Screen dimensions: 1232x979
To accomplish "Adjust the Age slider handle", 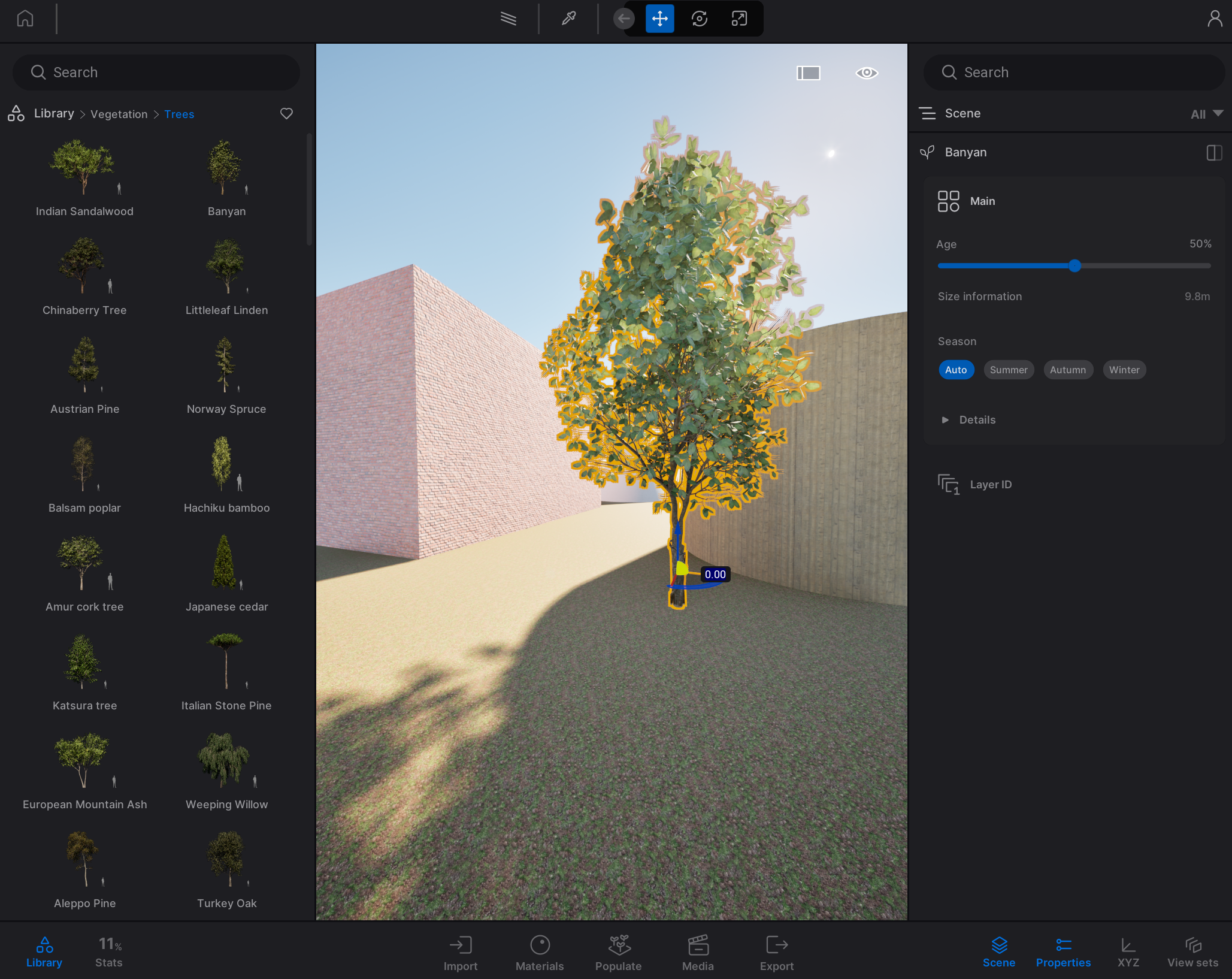I will coord(1074,266).
